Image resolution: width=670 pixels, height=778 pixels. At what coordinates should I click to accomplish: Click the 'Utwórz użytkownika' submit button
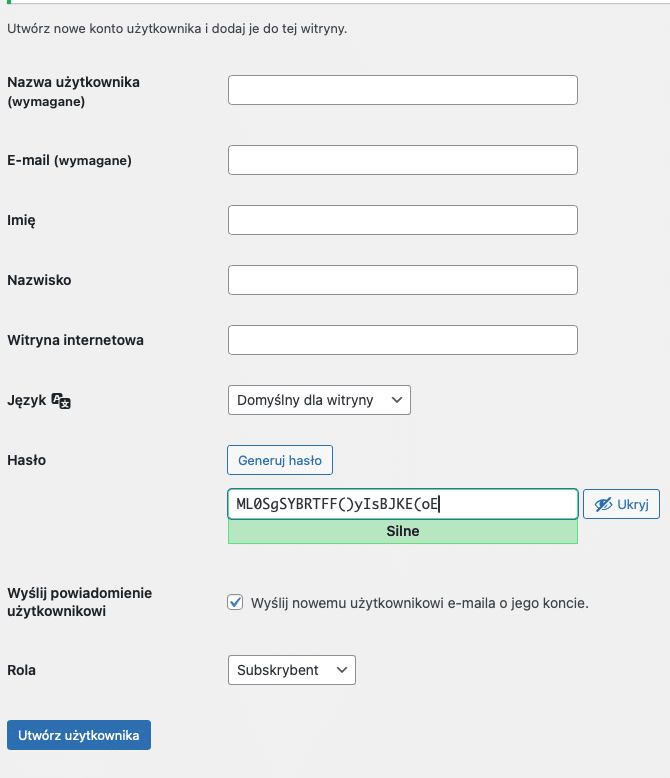point(79,735)
